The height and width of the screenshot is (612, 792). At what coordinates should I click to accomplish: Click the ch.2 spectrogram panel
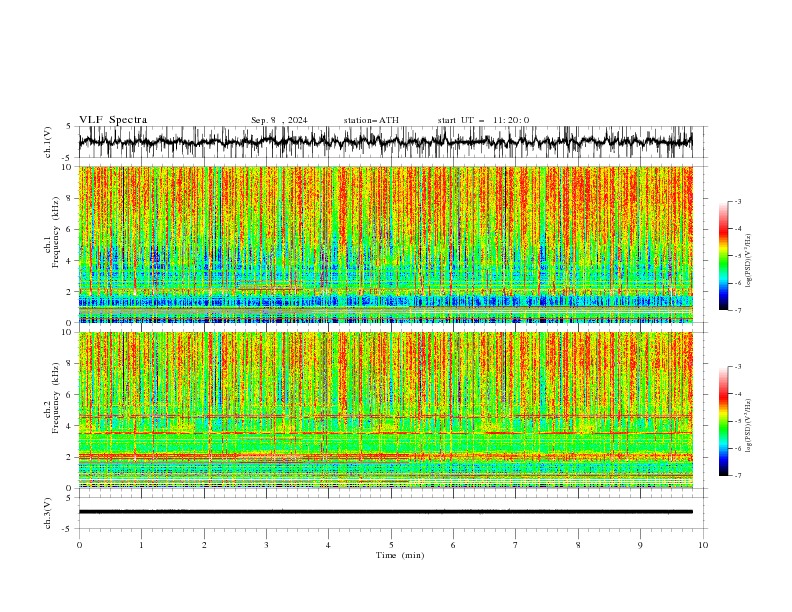pyautogui.click(x=385, y=410)
